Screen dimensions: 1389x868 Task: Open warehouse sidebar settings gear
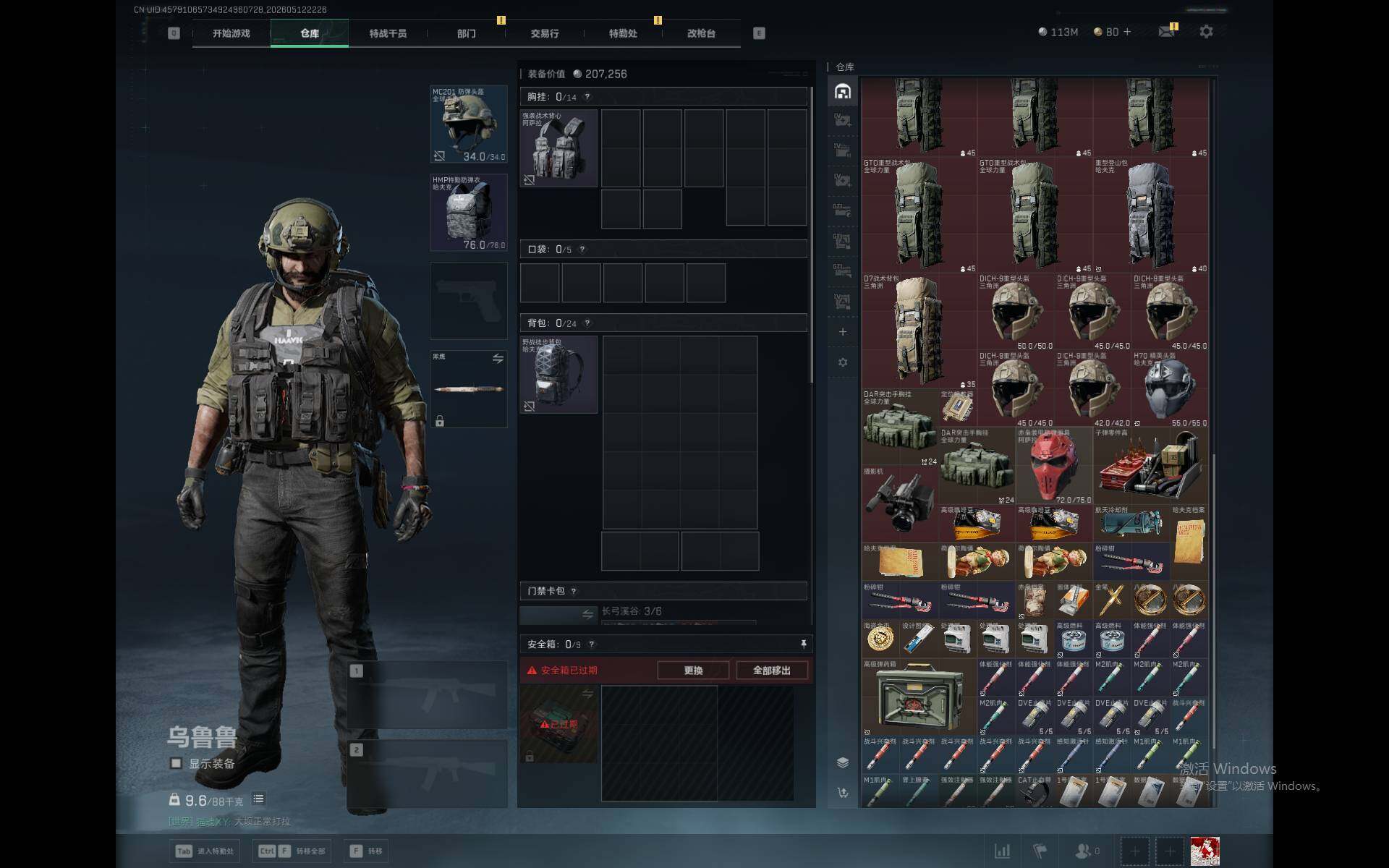(843, 362)
